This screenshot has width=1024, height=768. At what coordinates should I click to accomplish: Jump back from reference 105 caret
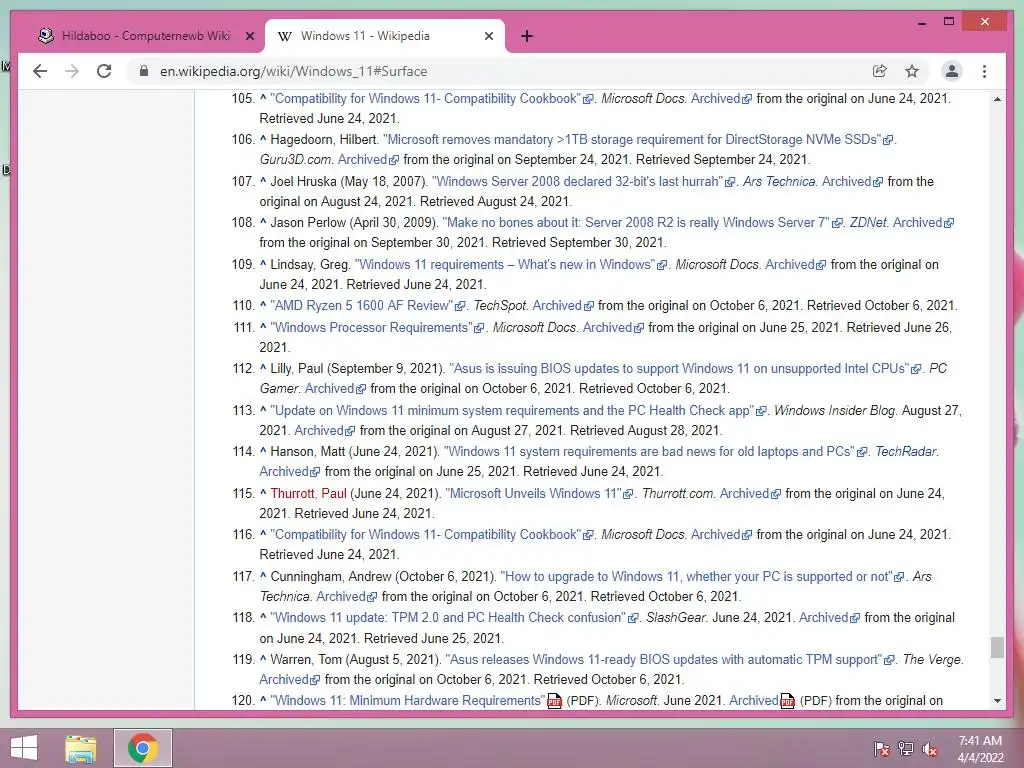click(x=263, y=97)
